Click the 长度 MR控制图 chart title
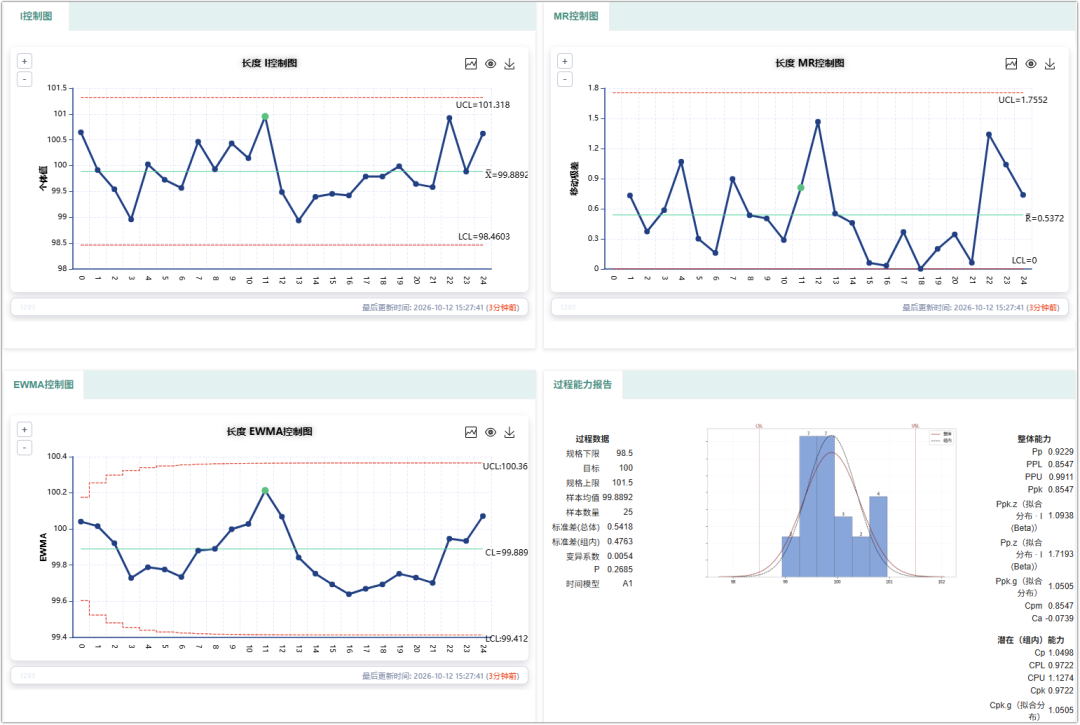This screenshot has width=1080, height=725. pos(809,63)
